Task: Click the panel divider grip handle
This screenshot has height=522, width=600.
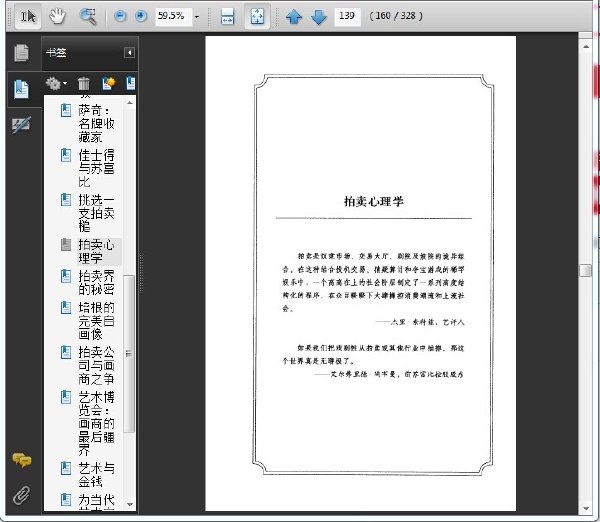Action: (141, 273)
